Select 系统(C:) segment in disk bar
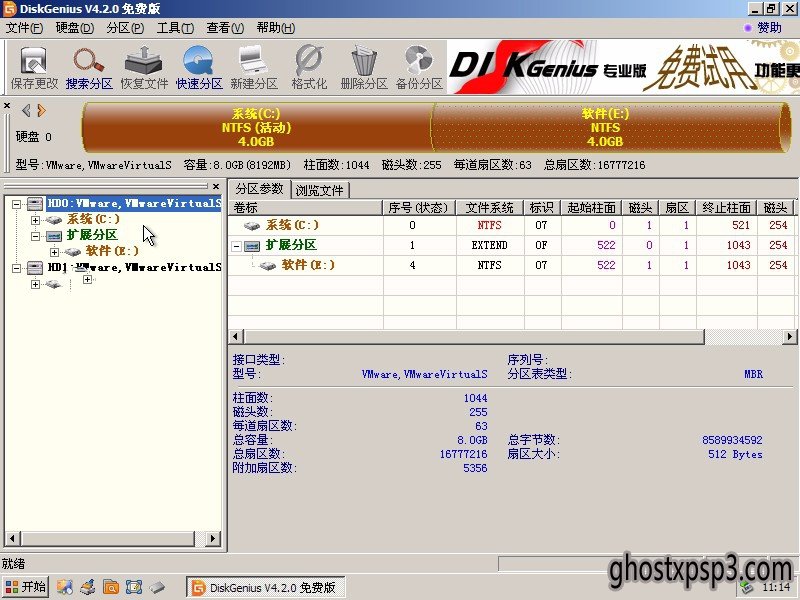The width and height of the screenshot is (800, 600). pyautogui.click(x=257, y=128)
